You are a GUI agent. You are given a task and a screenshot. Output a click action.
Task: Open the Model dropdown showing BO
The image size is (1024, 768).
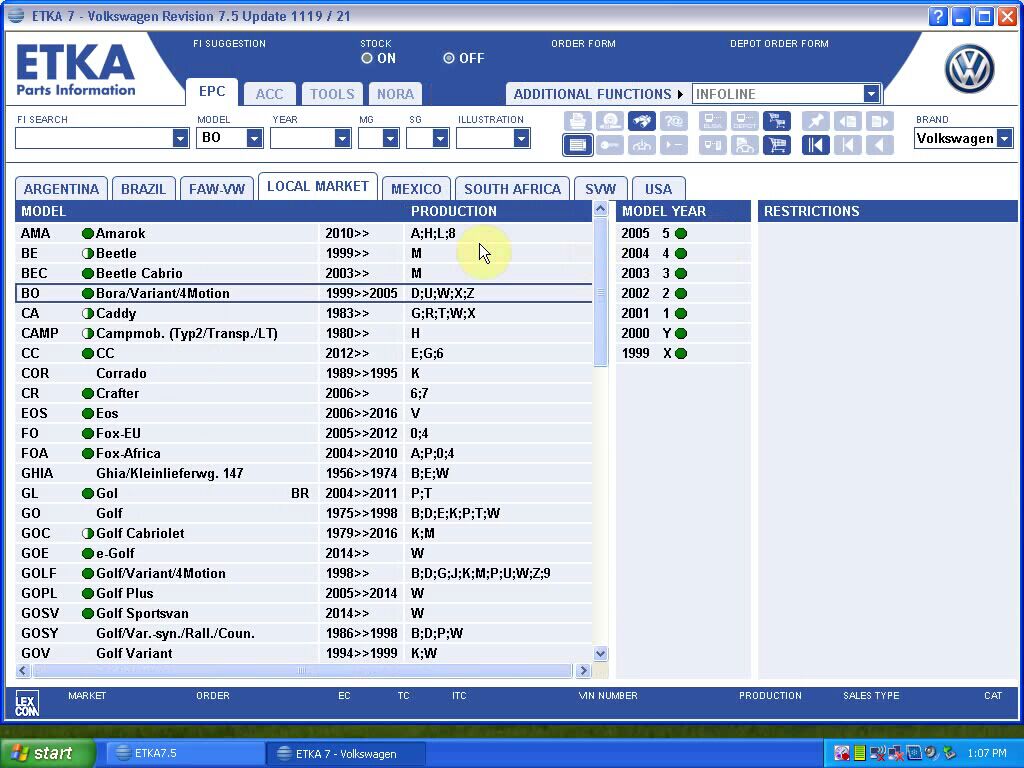pyautogui.click(x=254, y=138)
